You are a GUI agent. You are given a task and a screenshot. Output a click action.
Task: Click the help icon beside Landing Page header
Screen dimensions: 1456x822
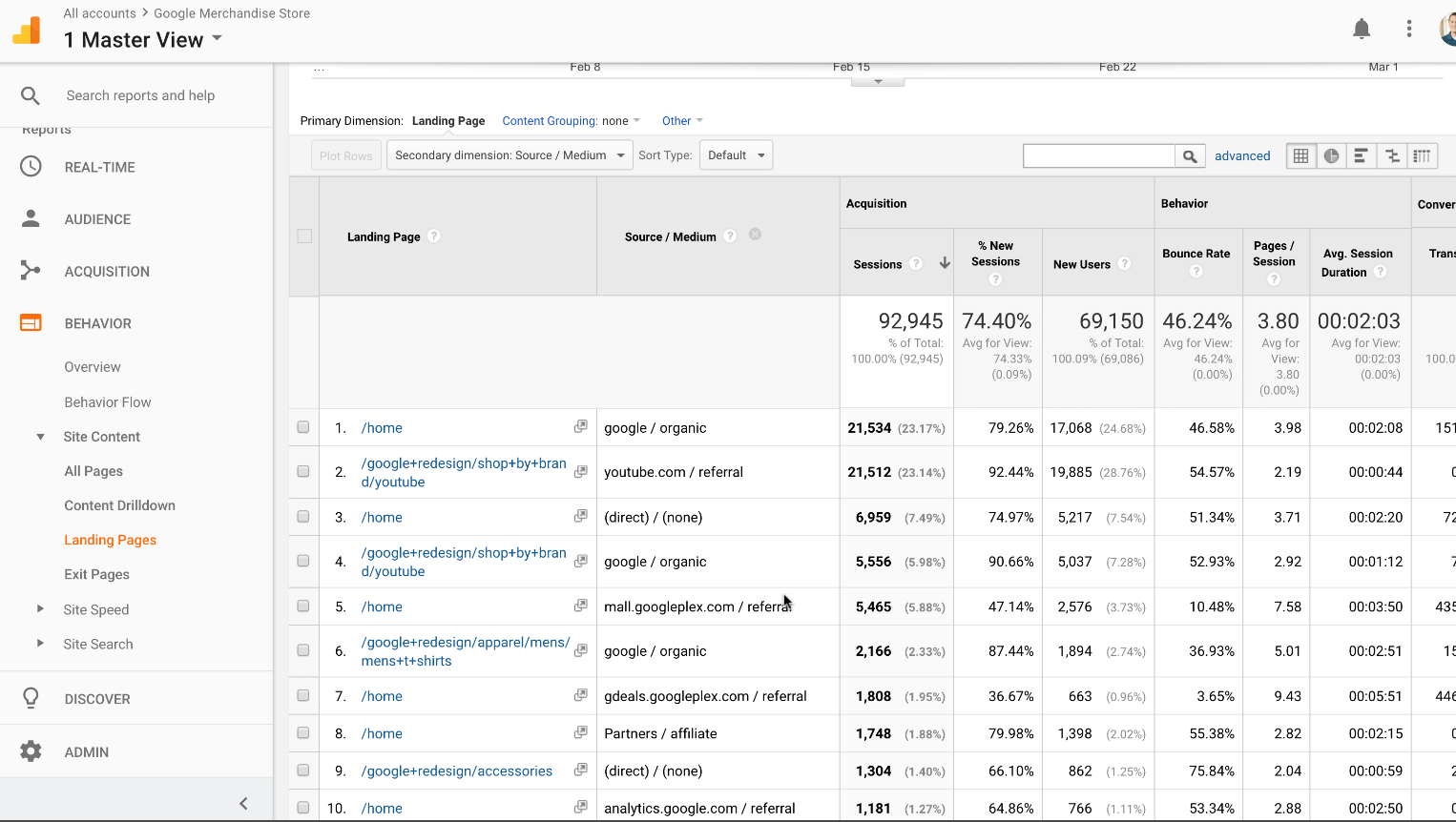(434, 236)
